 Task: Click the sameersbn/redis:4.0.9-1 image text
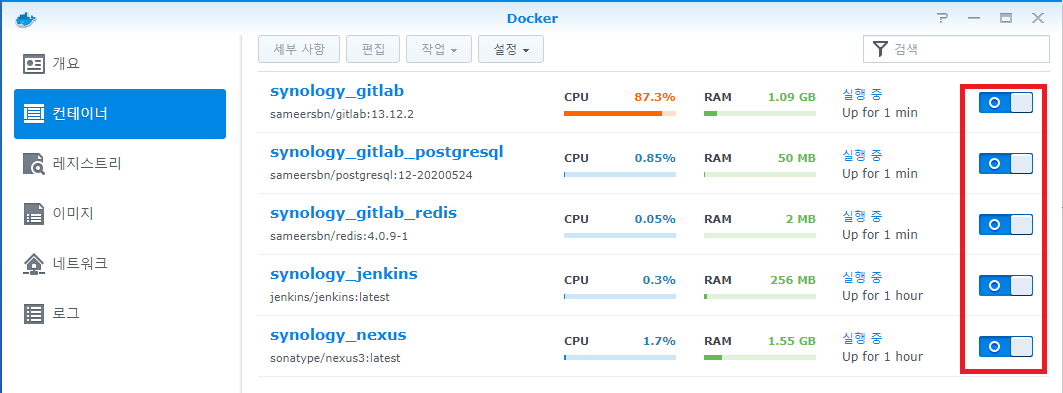[x=338, y=235]
